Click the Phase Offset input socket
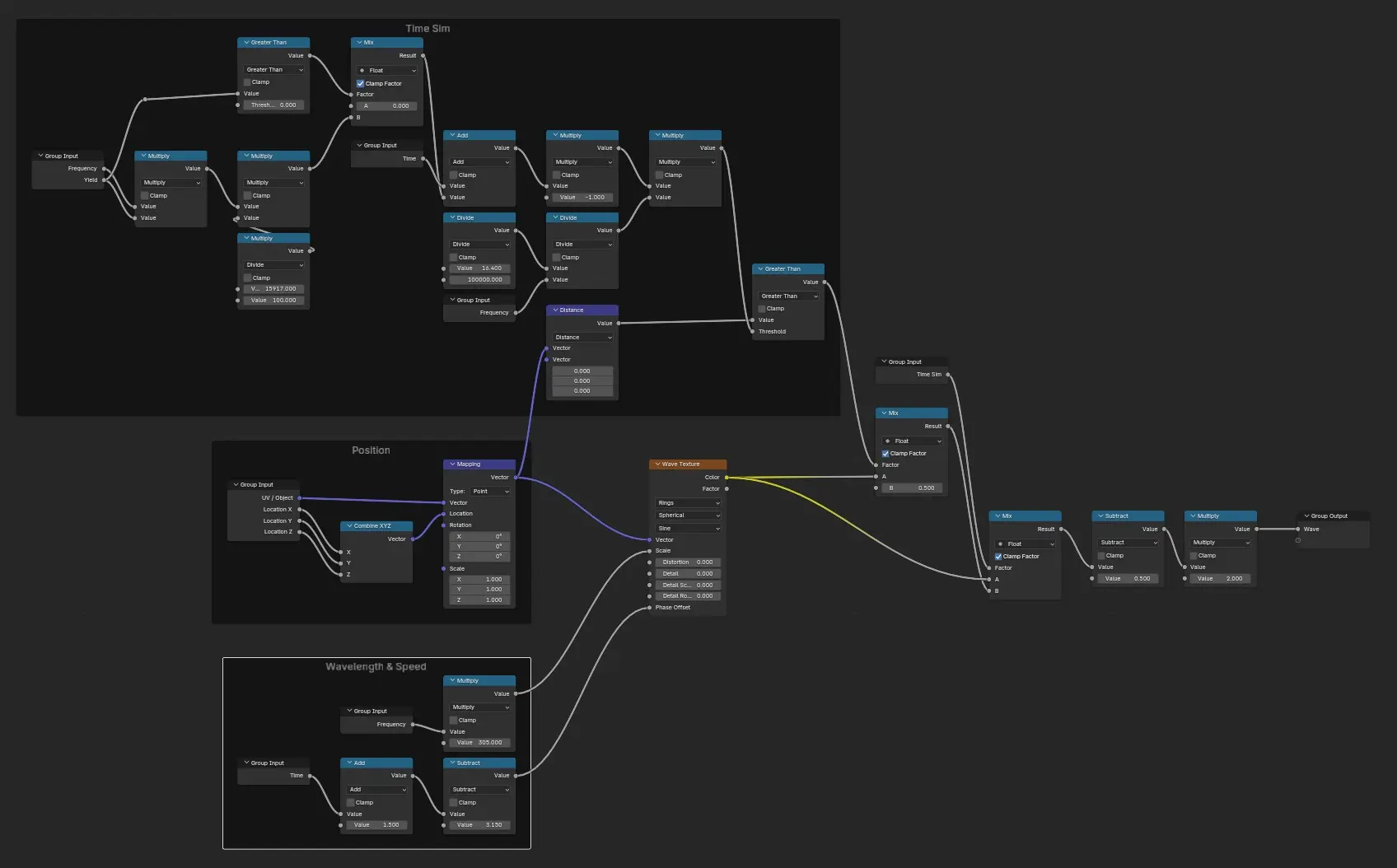Image resolution: width=1397 pixels, height=868 pixels. click(x=649, y=608)
